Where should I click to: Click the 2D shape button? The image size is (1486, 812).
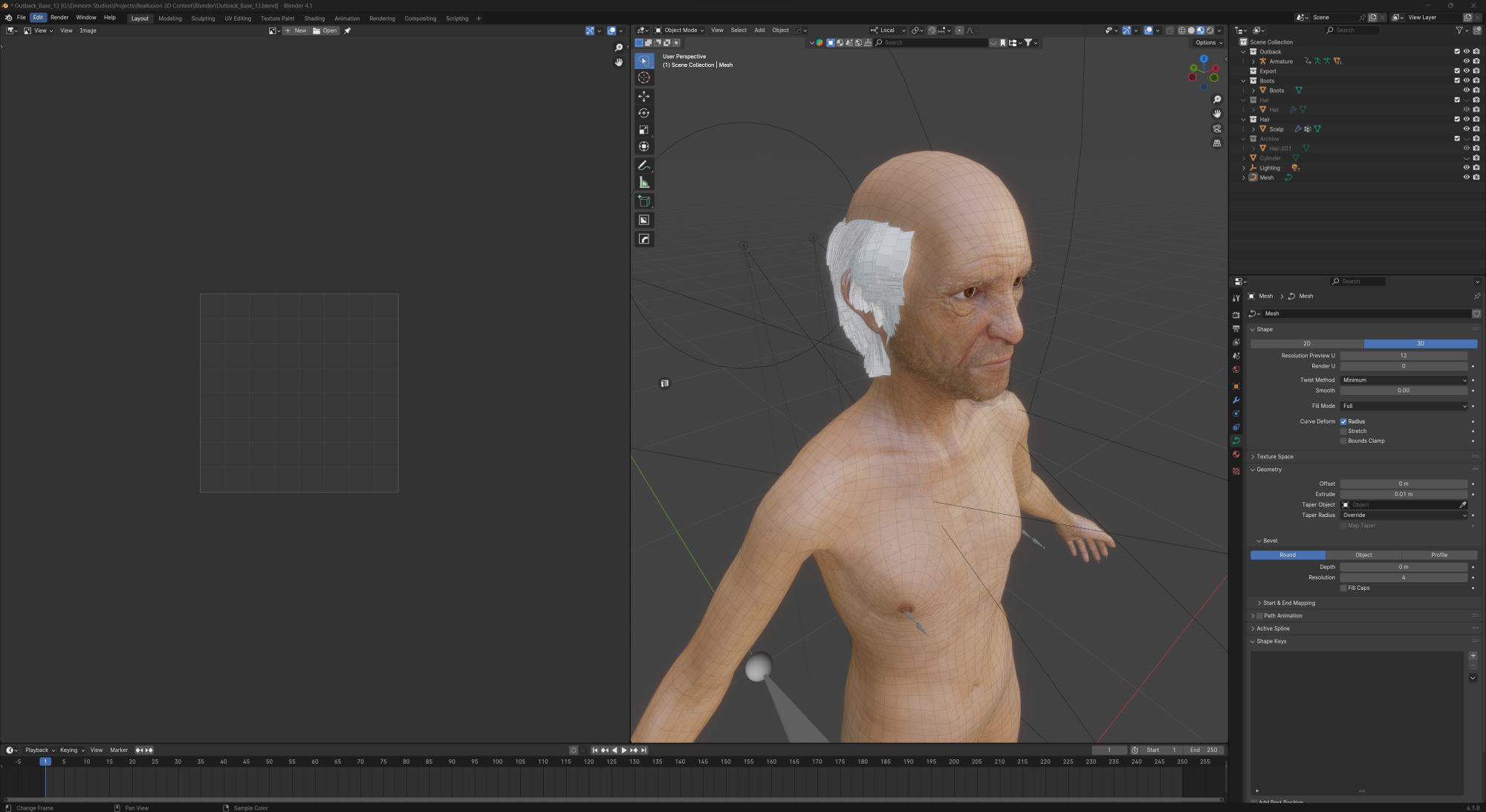[1307, 344]
